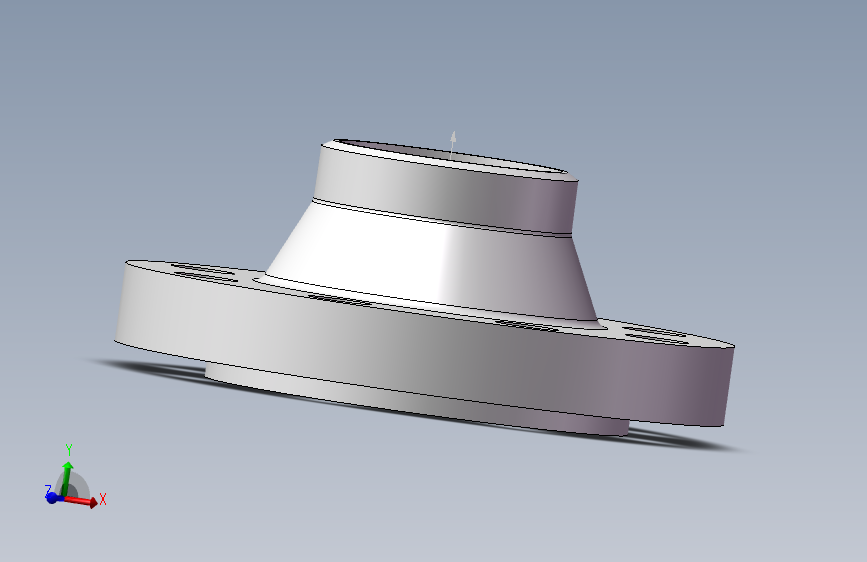This screenshot has height=562, width=867.
Task: Click the blue Z axis ball of the triad
Action: (52, 498)
